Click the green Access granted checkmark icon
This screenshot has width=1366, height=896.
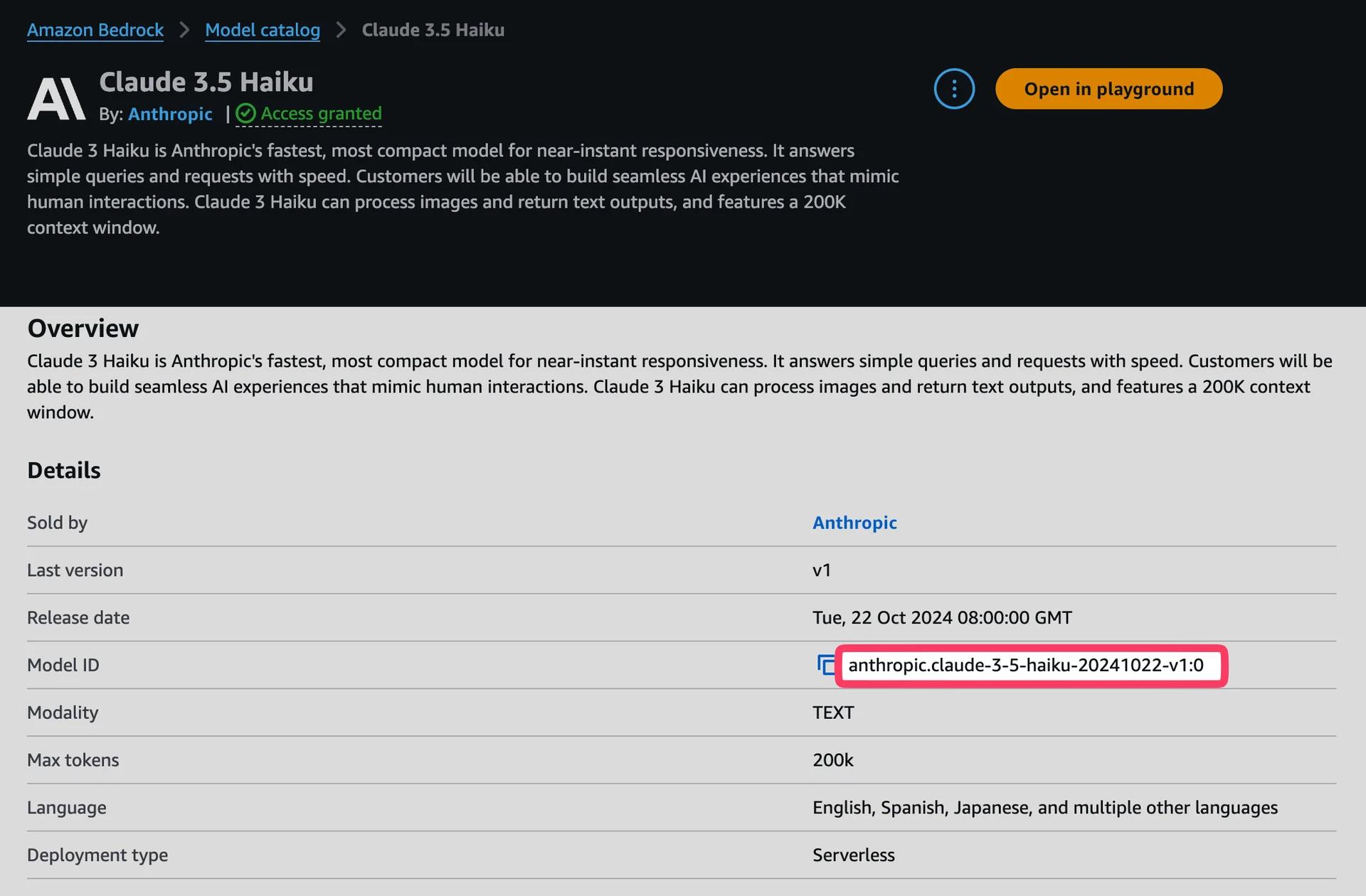(245, 114)
